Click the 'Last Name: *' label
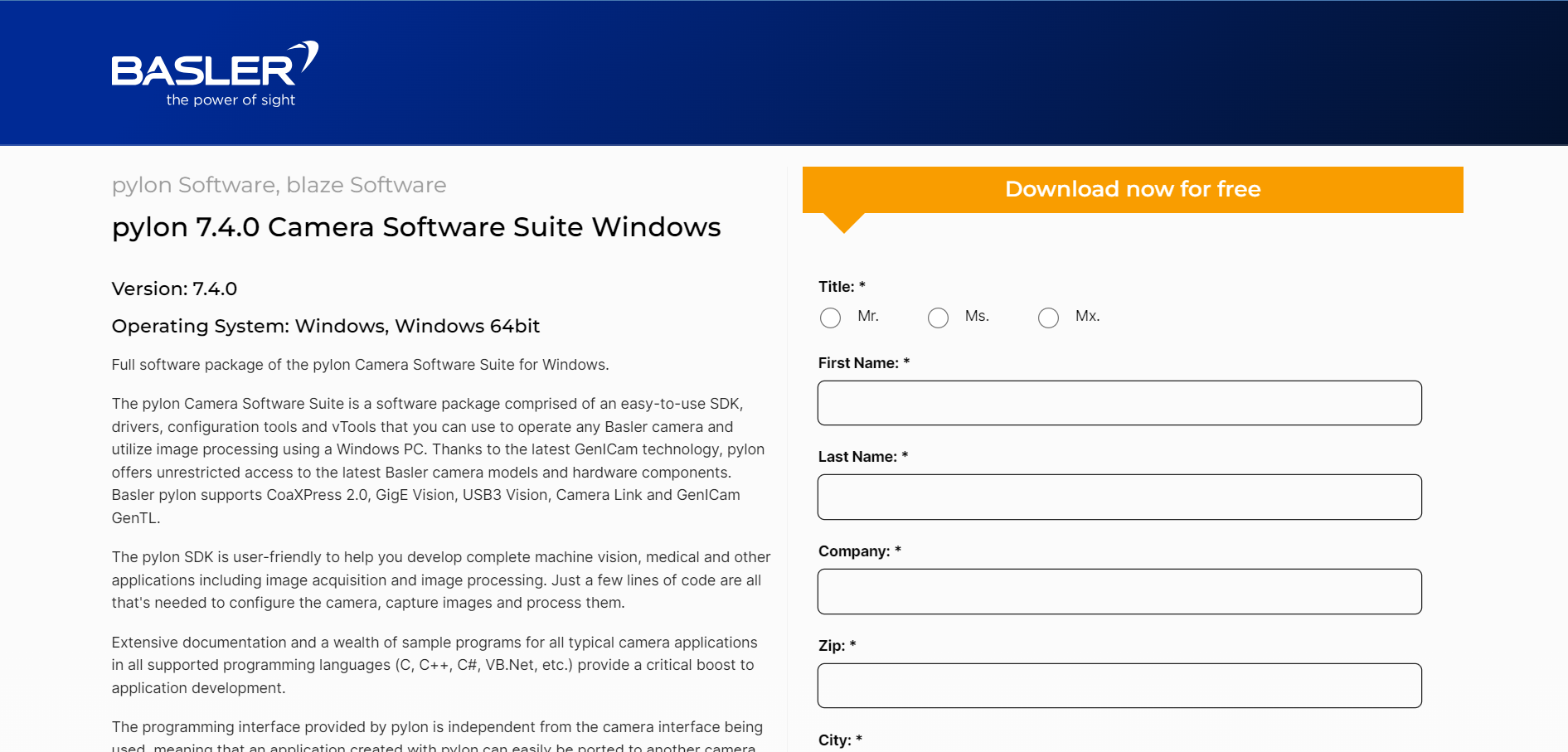Screen dimensions: 1568x752 pos(863,457)
